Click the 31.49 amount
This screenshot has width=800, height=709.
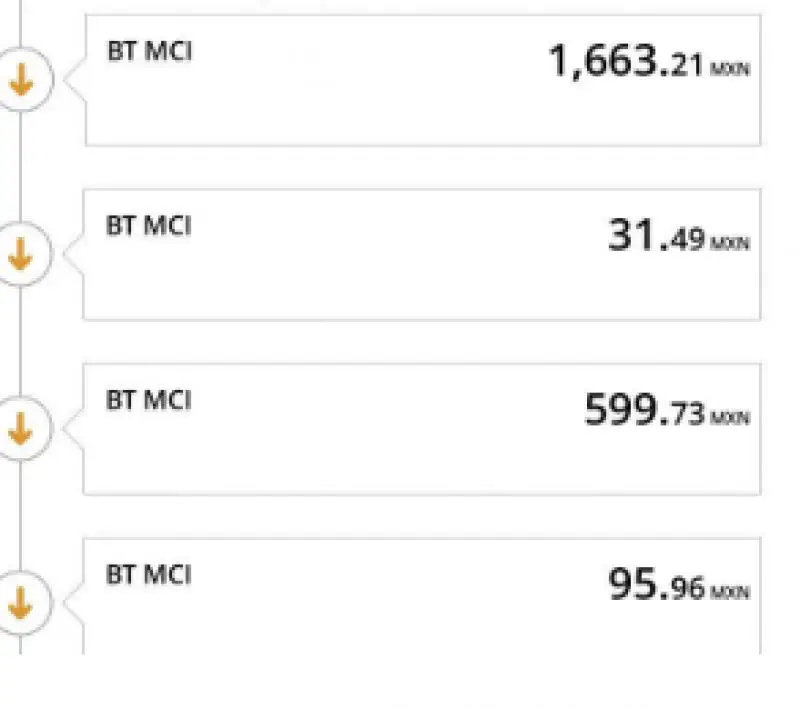tap(657, 235)
